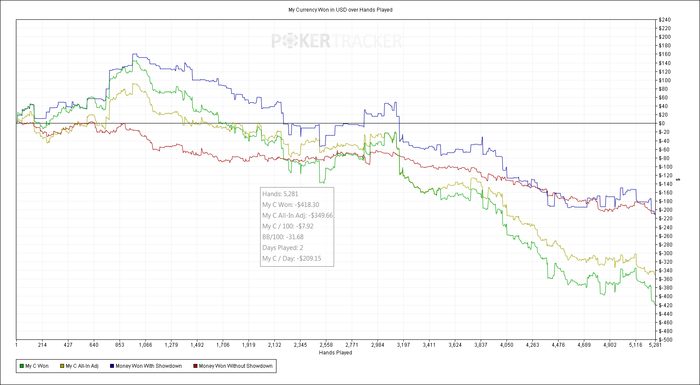Screen dimensions: 700x385
Task: Click the $0 label on currency axis
Action: click(x=662, y=123)
